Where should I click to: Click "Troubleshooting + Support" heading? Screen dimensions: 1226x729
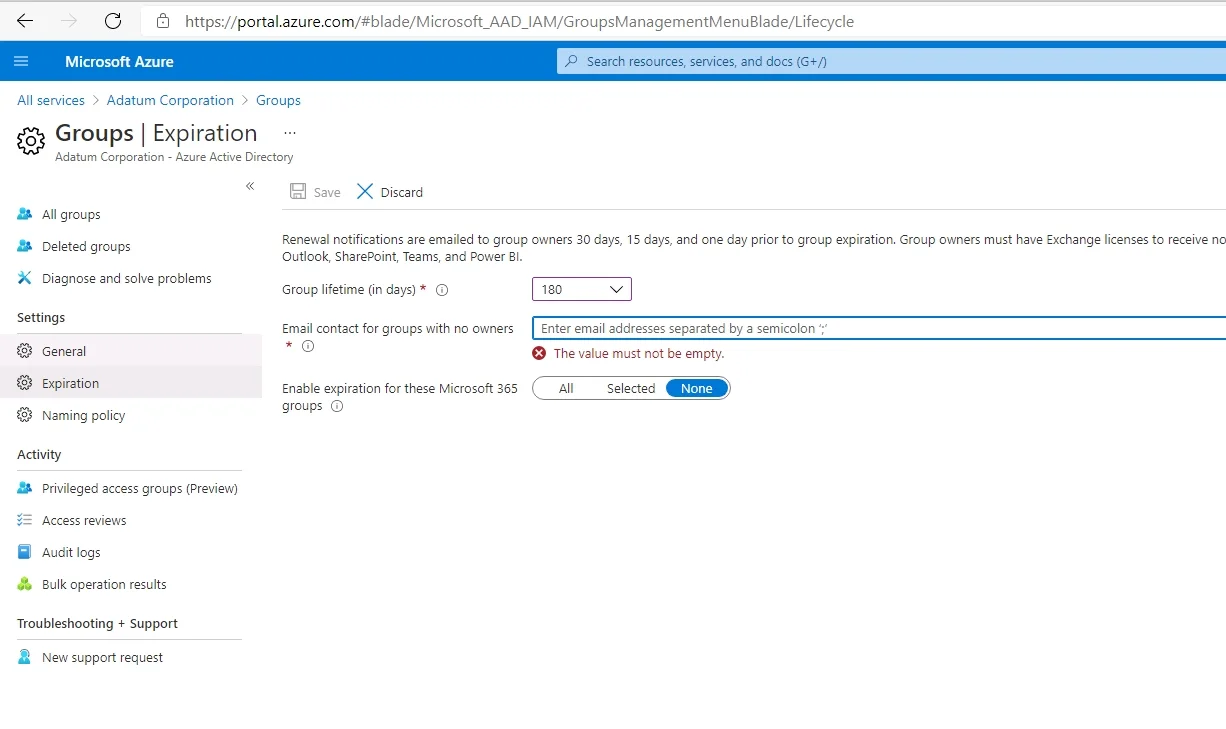pyautogui.click(x=97, y=623)
